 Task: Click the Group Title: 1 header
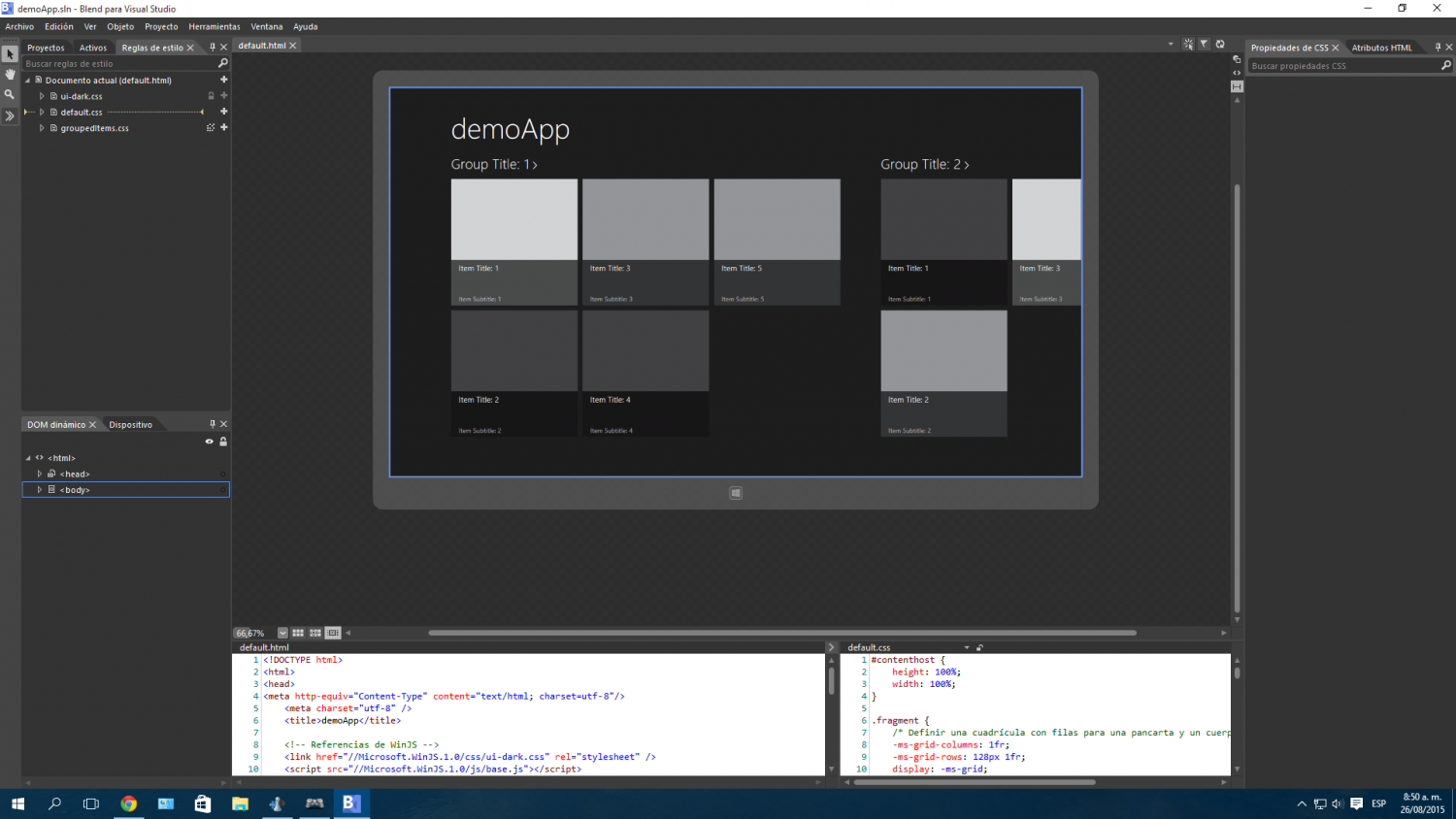(x=493, y=165)
